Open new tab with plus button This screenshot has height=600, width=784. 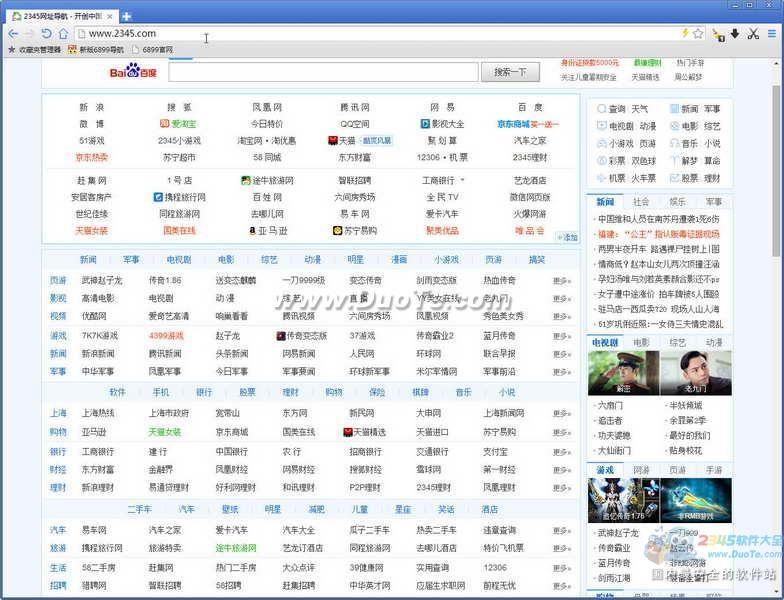(126, 16)
